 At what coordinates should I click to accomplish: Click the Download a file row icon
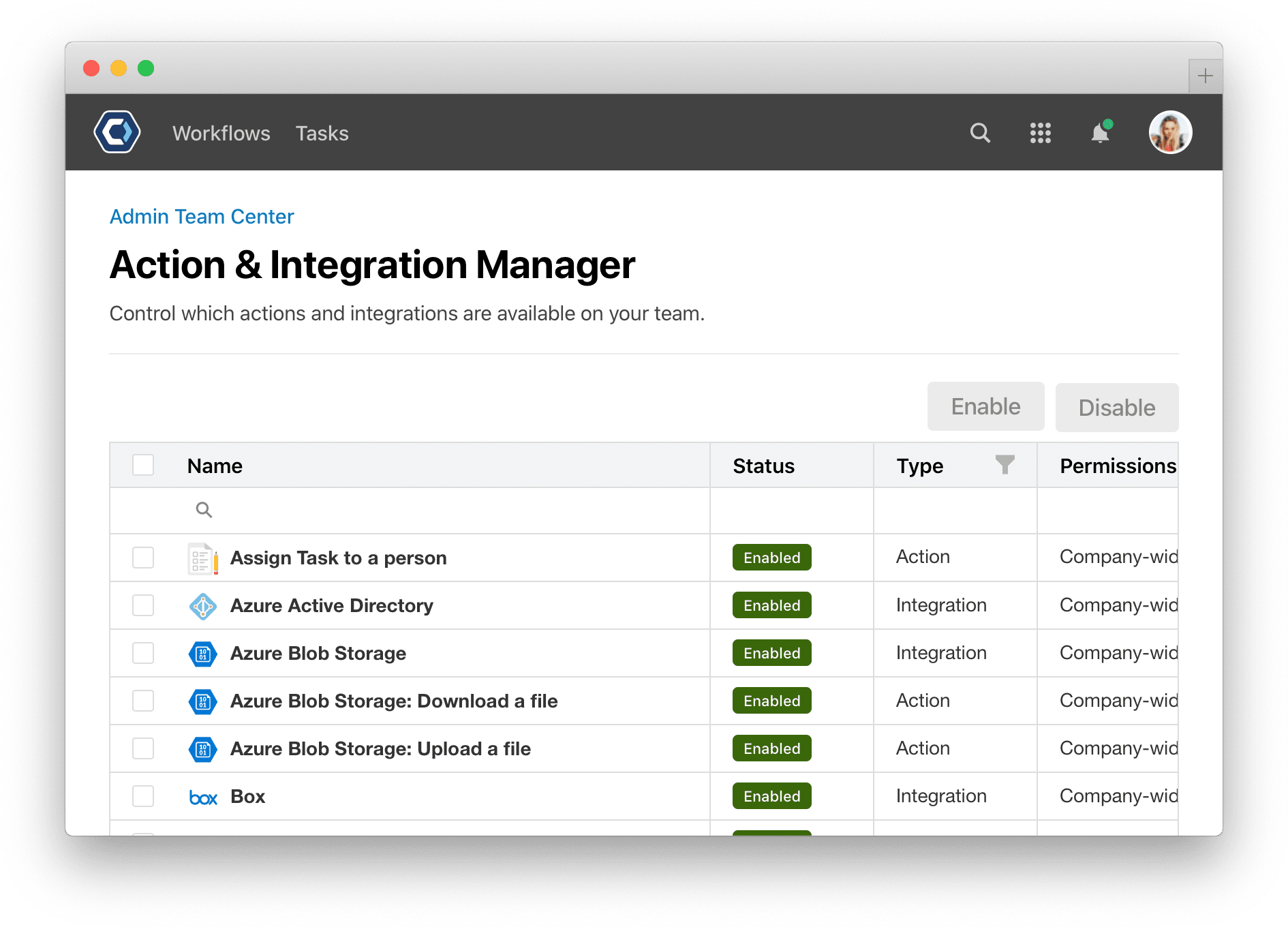(203, 701)
